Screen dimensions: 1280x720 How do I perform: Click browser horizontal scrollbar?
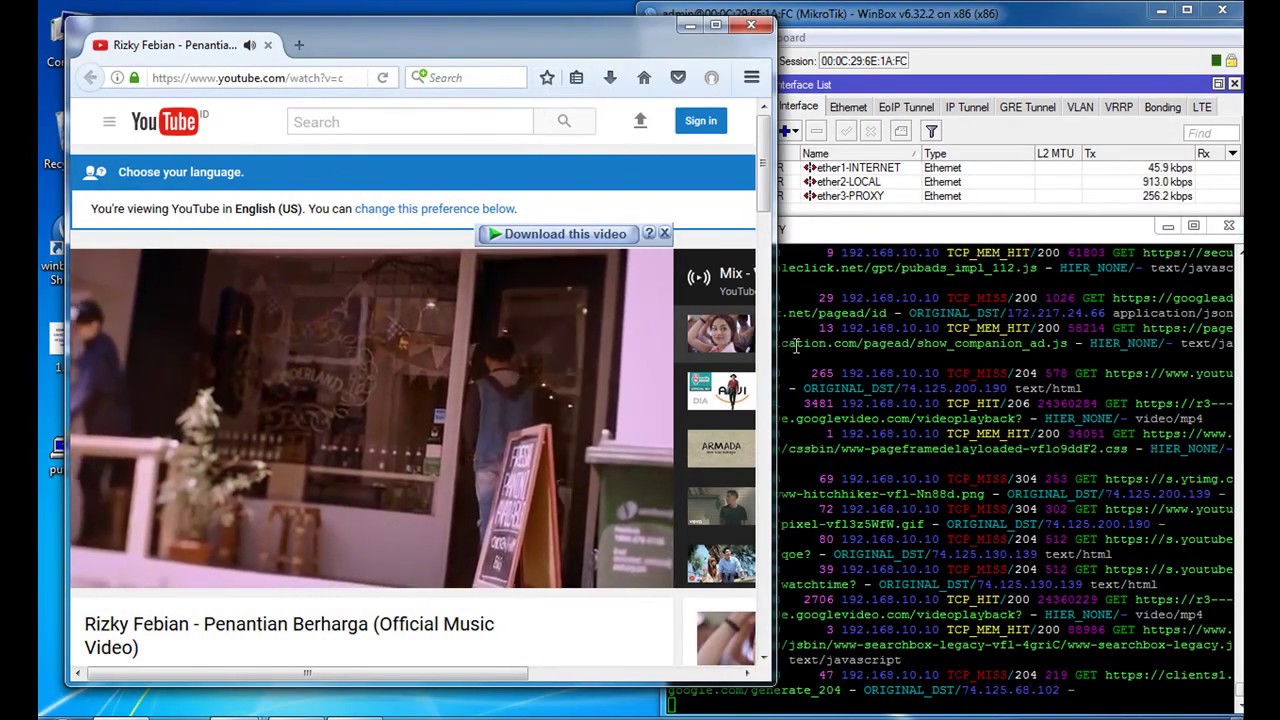(307, 673)
